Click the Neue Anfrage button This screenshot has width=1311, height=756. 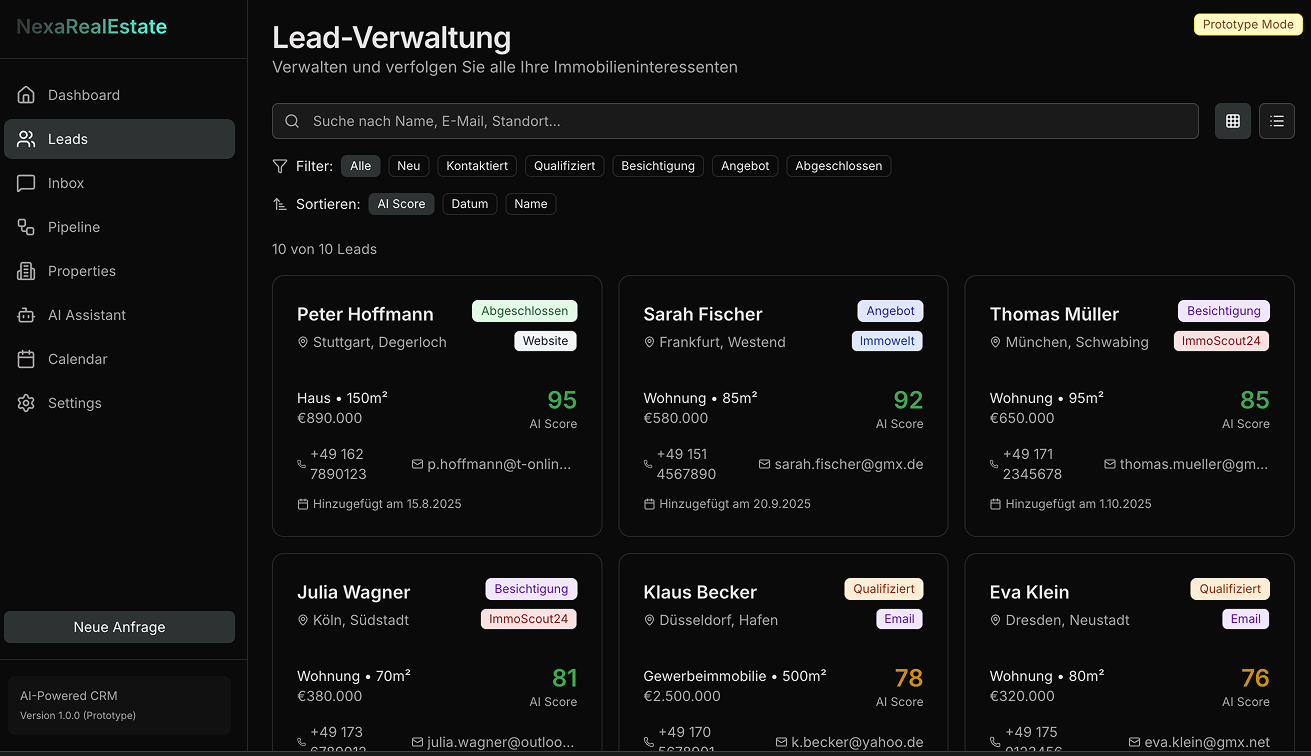click(119, 627)
